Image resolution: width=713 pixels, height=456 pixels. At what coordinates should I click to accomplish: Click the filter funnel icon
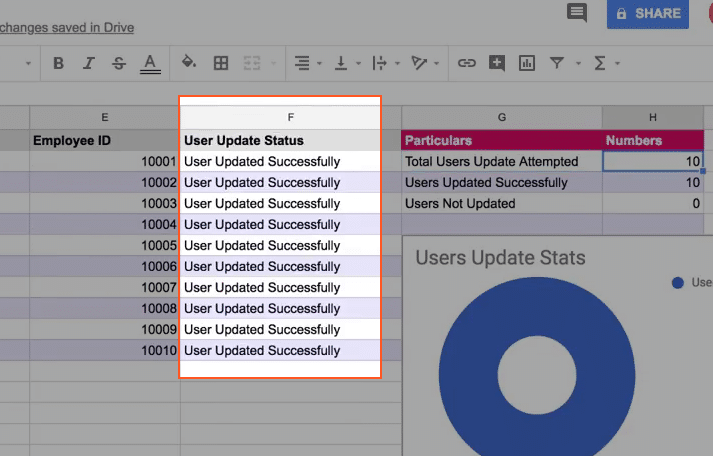557,63
